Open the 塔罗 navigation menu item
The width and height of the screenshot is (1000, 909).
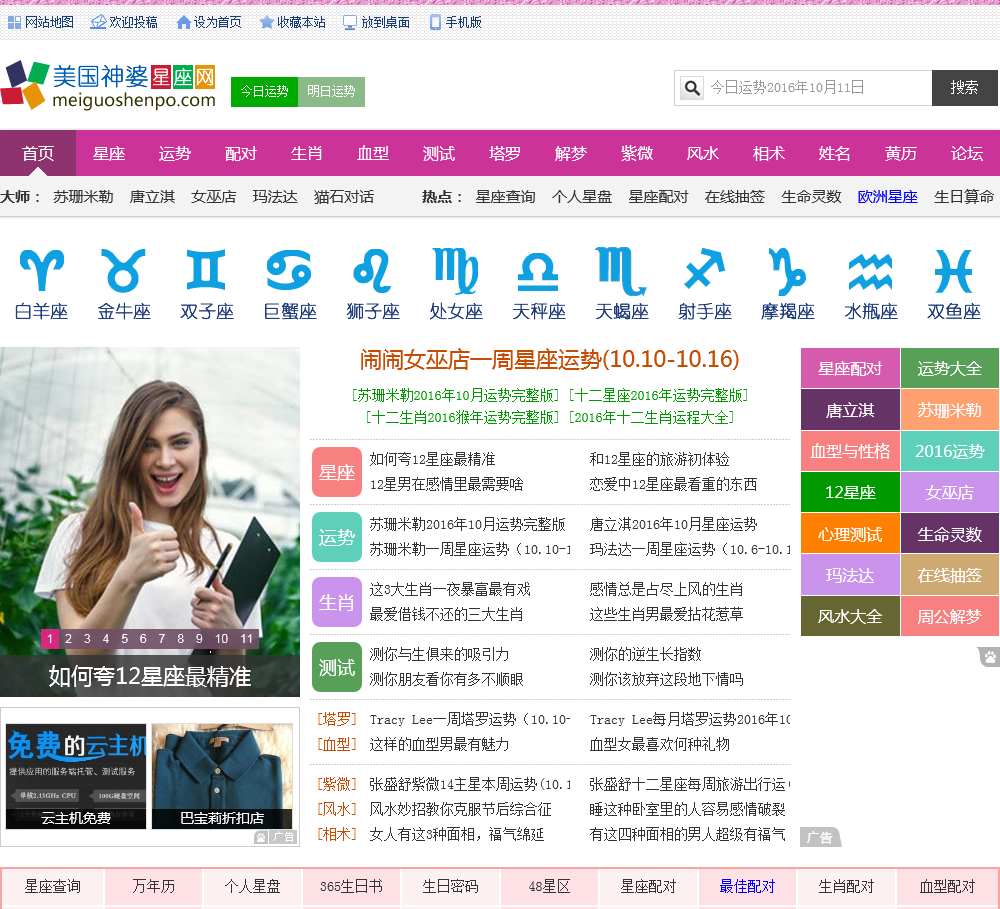(504, 153)
